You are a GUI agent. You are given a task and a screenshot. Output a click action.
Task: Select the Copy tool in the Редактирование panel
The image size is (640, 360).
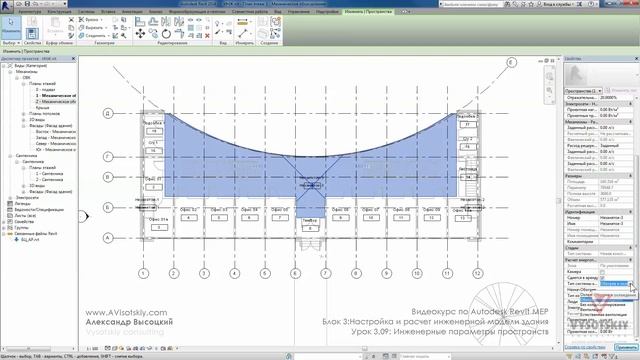click(153, 33)
